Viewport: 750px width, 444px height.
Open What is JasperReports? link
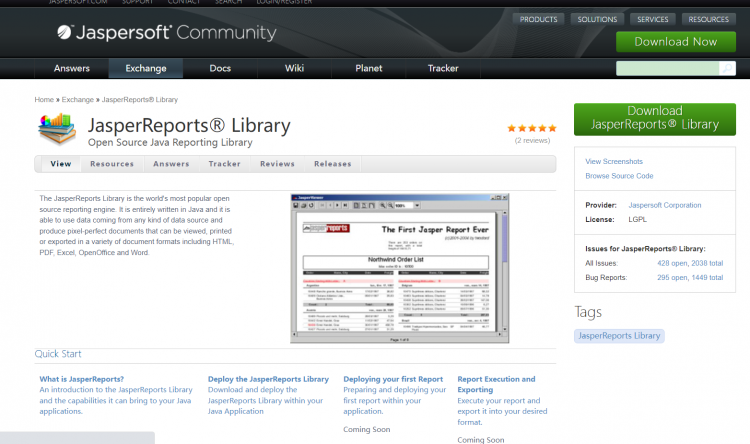[x=81, y=379]
